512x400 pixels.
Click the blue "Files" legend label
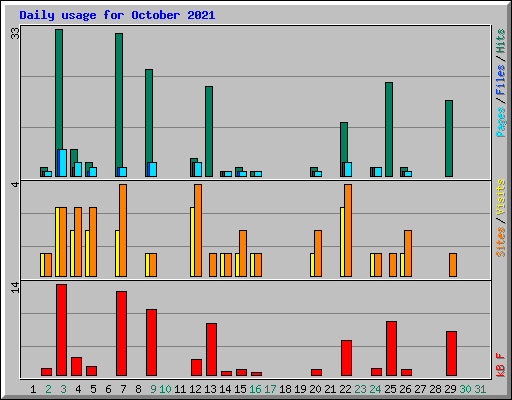point(501,79)
